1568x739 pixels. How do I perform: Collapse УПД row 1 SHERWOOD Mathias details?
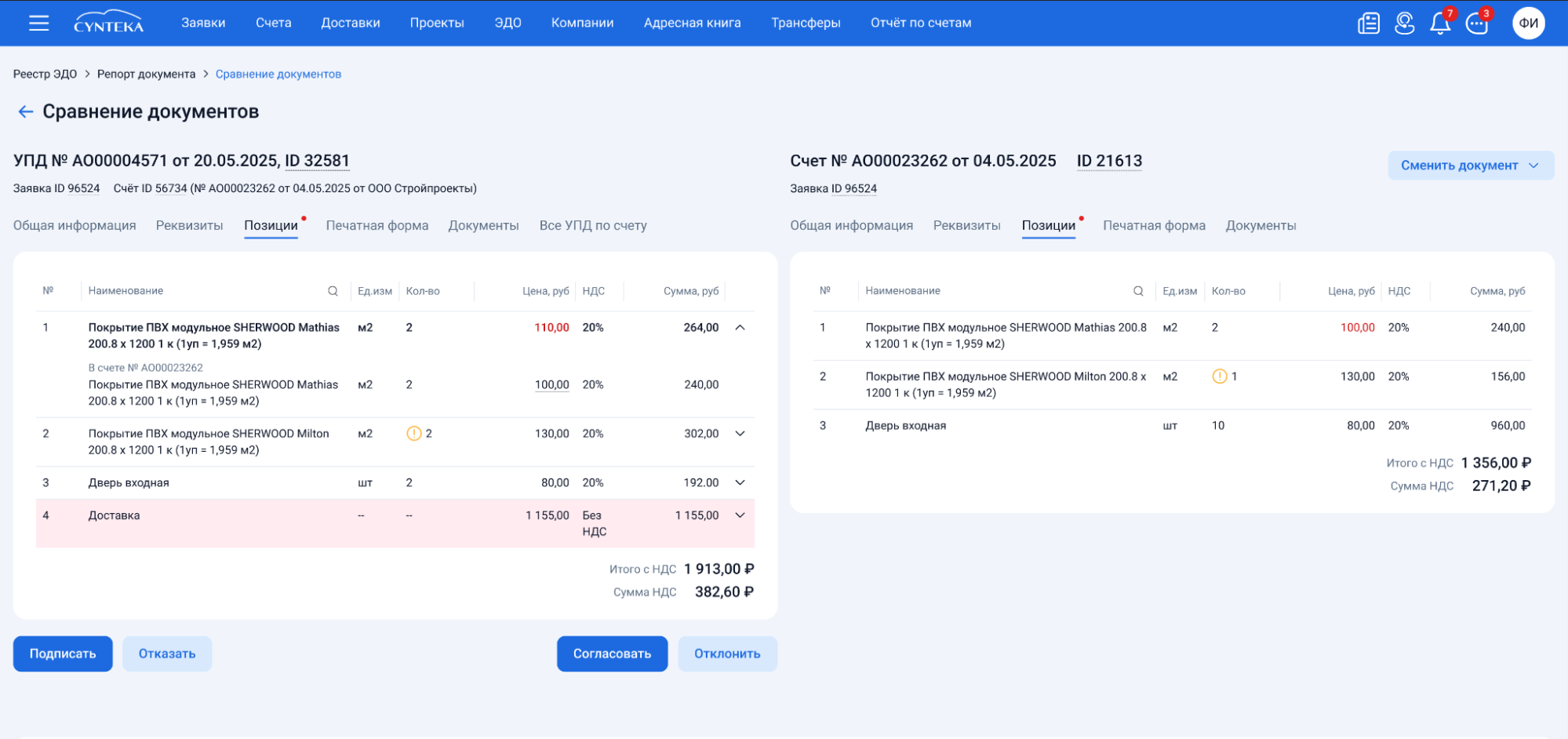coord(740,327)
